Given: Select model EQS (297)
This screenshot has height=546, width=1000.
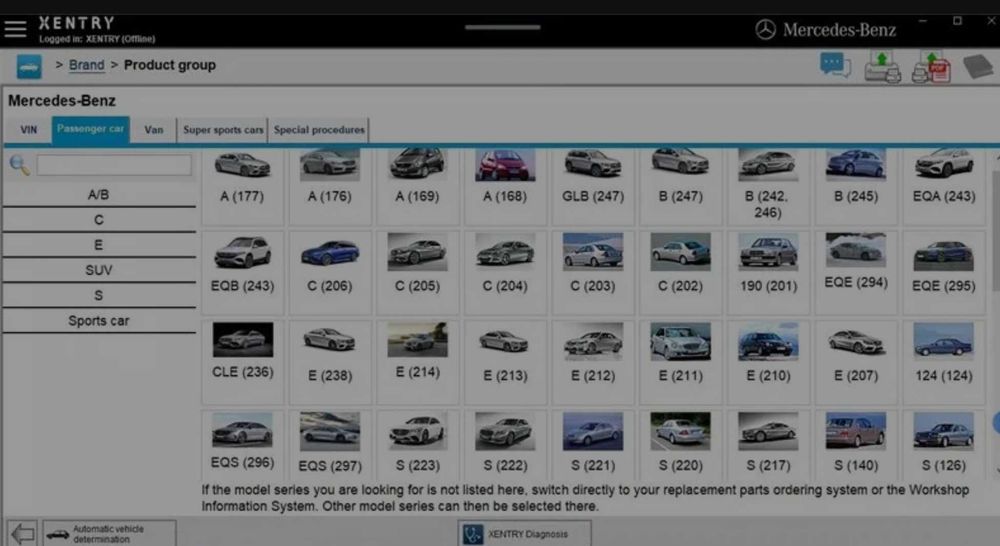Looking at the screenshot, I should click(x=330, y=445).
